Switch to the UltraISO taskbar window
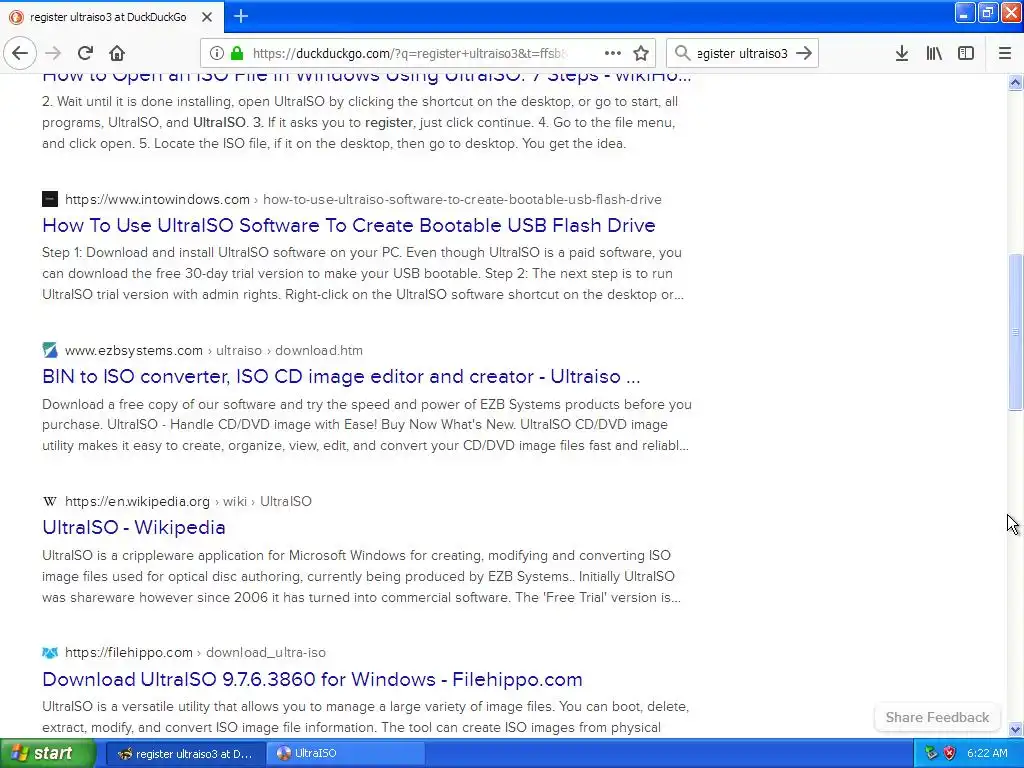Viewport: 1024px width, 768px height. (x=346, y=754)
